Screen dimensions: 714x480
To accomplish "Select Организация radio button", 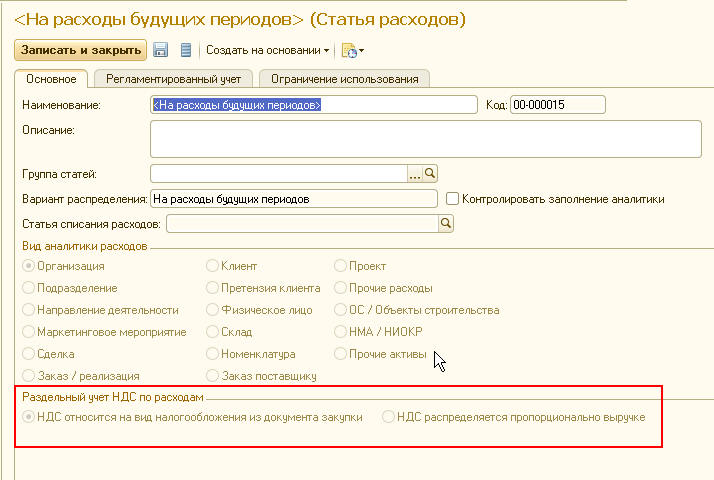I will coord(28,266).
